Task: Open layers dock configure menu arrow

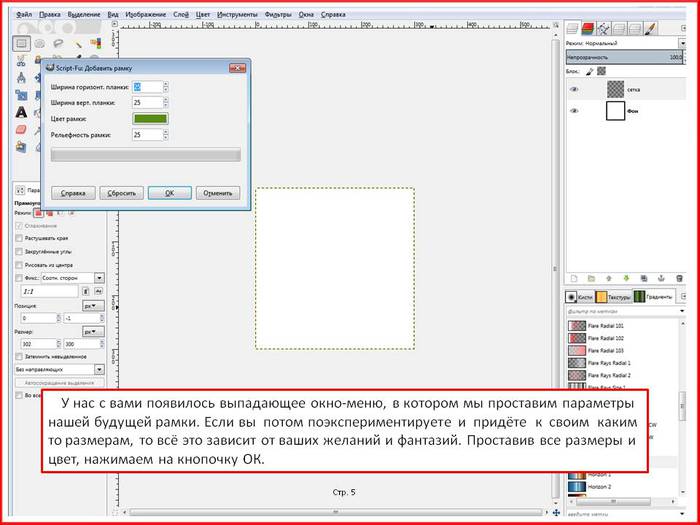Action: tap(683, 29)
